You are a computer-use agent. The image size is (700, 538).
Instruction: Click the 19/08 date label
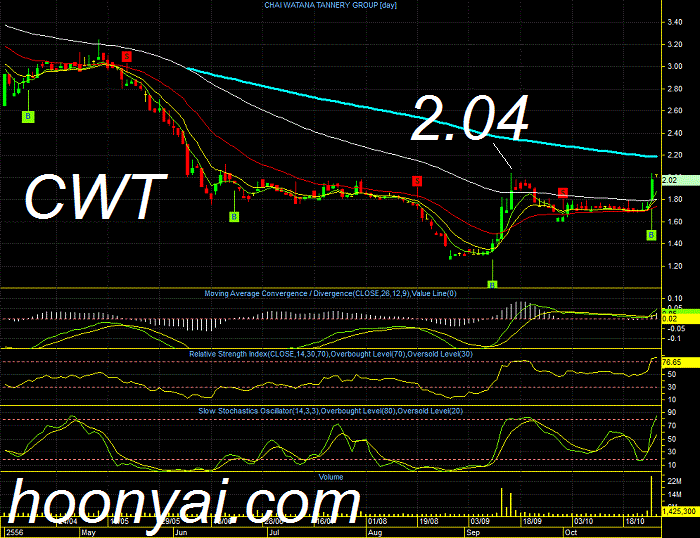click(429, 521)
